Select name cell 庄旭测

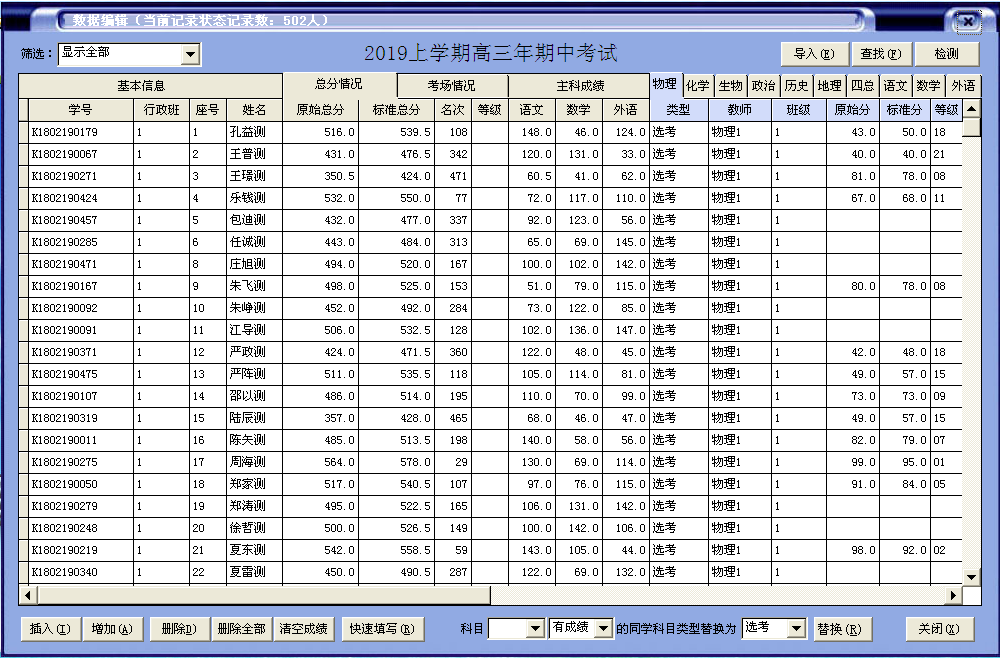[x=254, y=265]
